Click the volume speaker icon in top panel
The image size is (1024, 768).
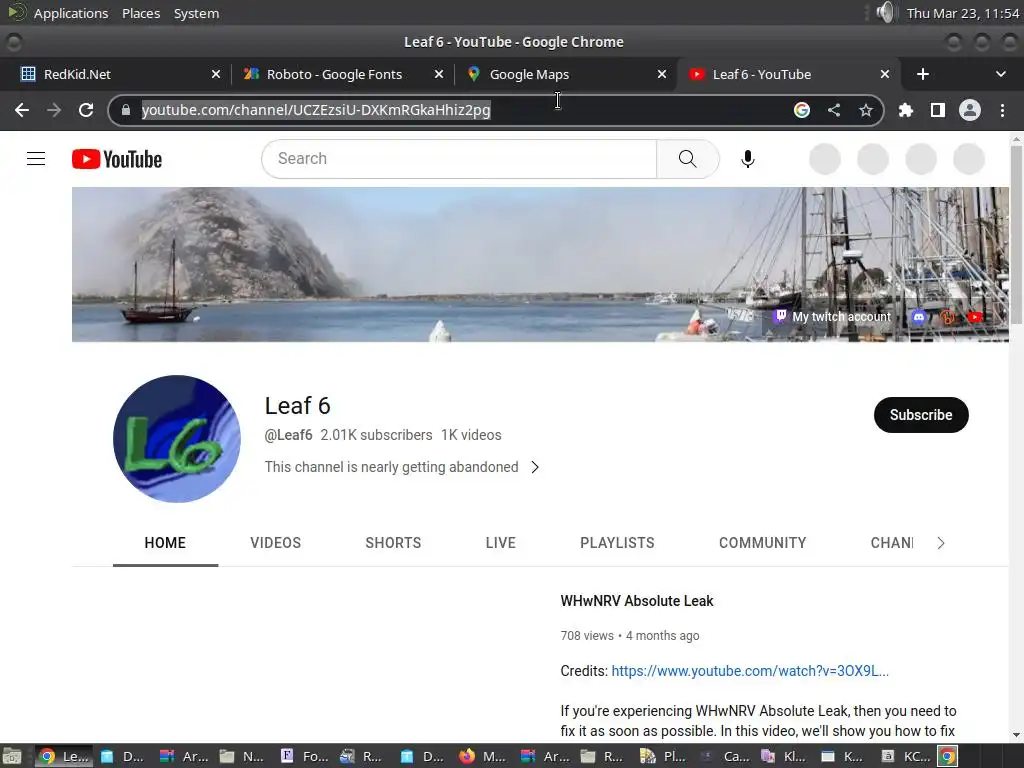(x=885, y=12)
